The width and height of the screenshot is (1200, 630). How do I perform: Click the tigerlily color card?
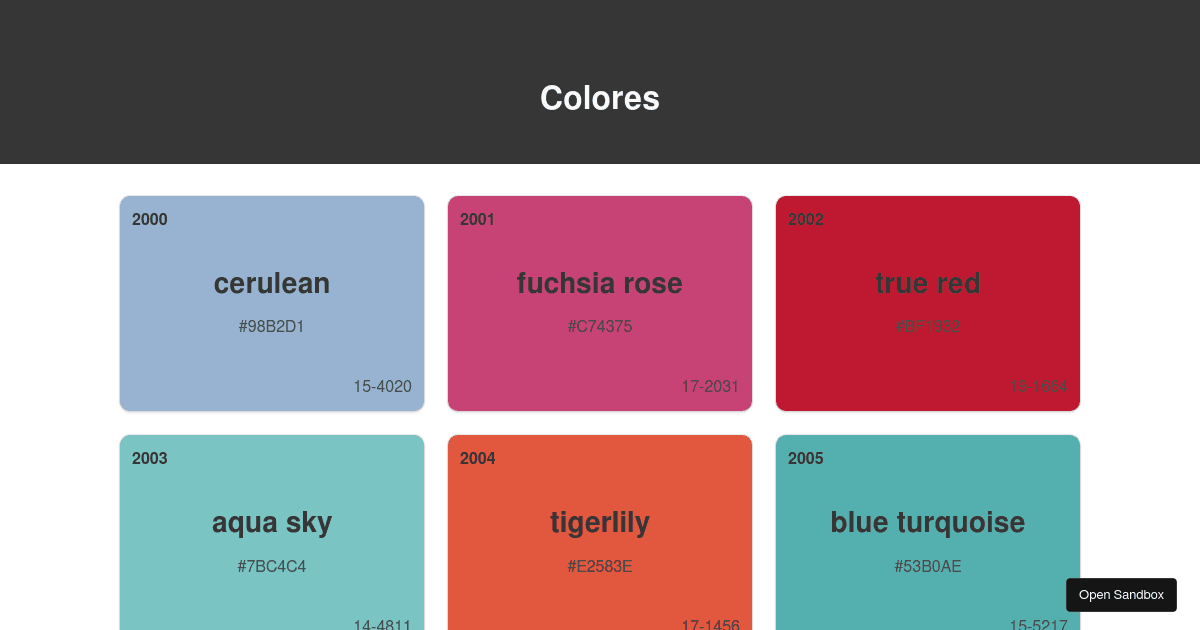point(600,540)
